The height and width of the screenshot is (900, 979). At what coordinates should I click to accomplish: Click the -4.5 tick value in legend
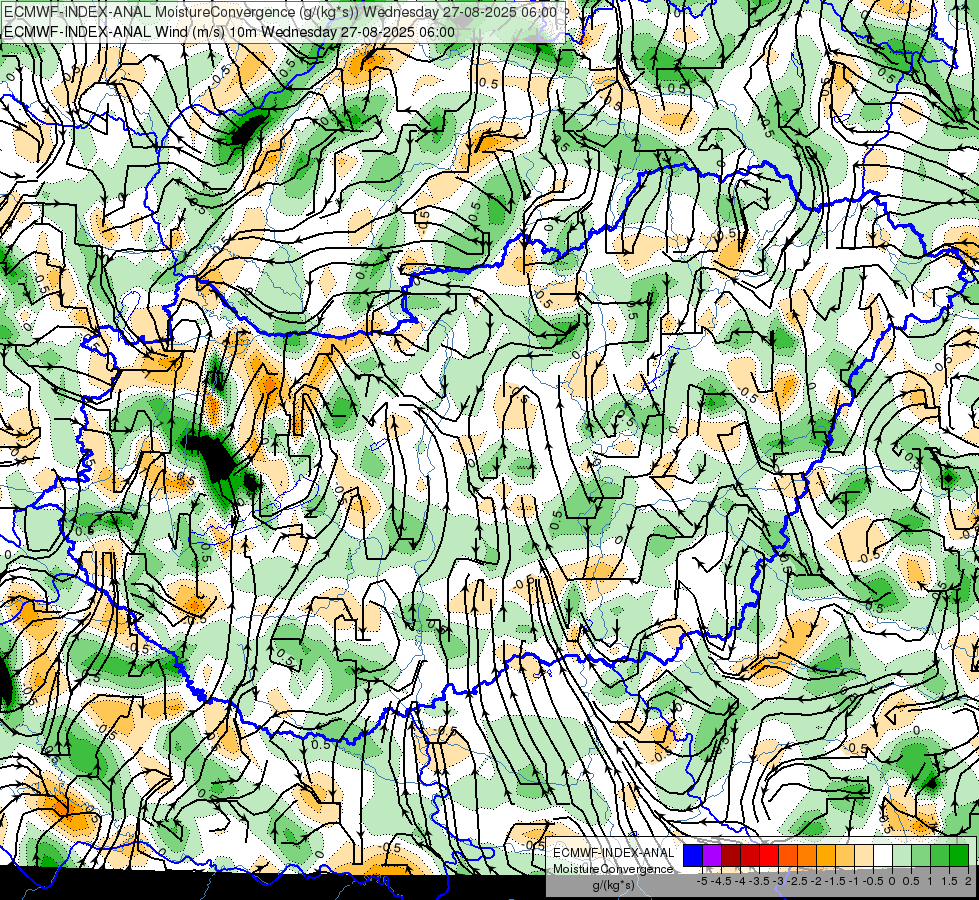point(721,881)
